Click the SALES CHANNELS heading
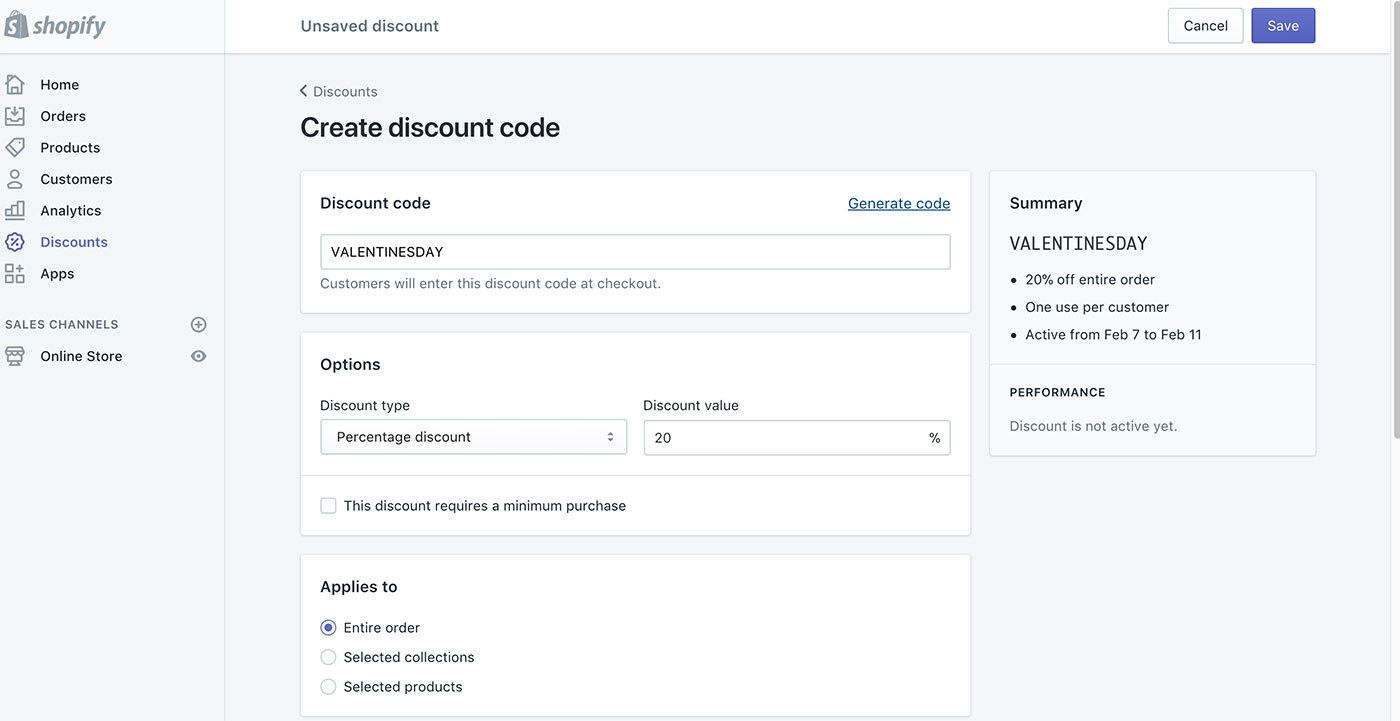The width and height of the screenshot is (1400, 721). (x=62, y=324)
